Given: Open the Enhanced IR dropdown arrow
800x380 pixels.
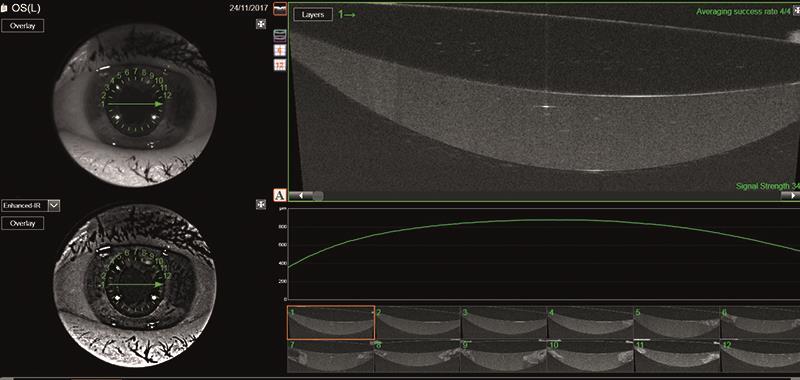Looking at the screenshot, I should [54, 206].
